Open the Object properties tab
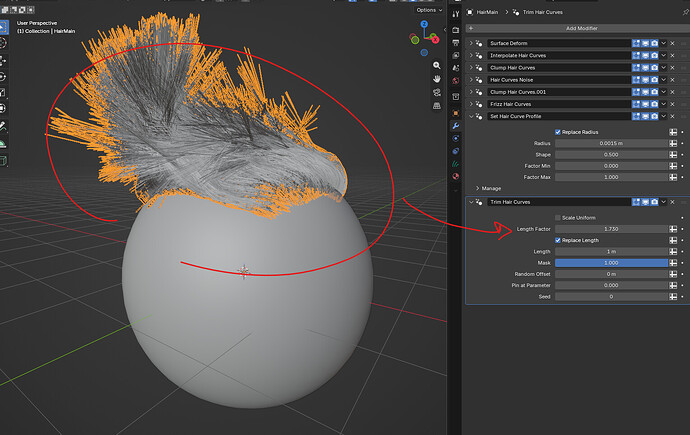The height and width of the screenshot is (435, 690). 455,113
